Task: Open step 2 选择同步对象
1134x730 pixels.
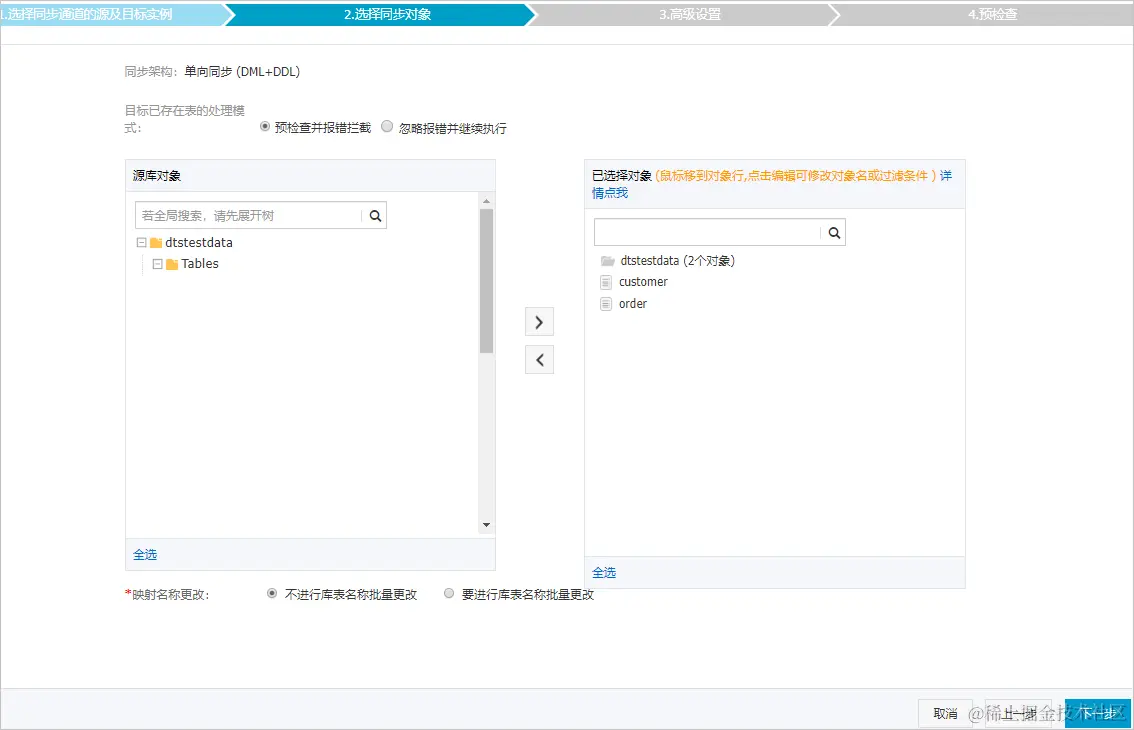Action: (x=388, y=14)
